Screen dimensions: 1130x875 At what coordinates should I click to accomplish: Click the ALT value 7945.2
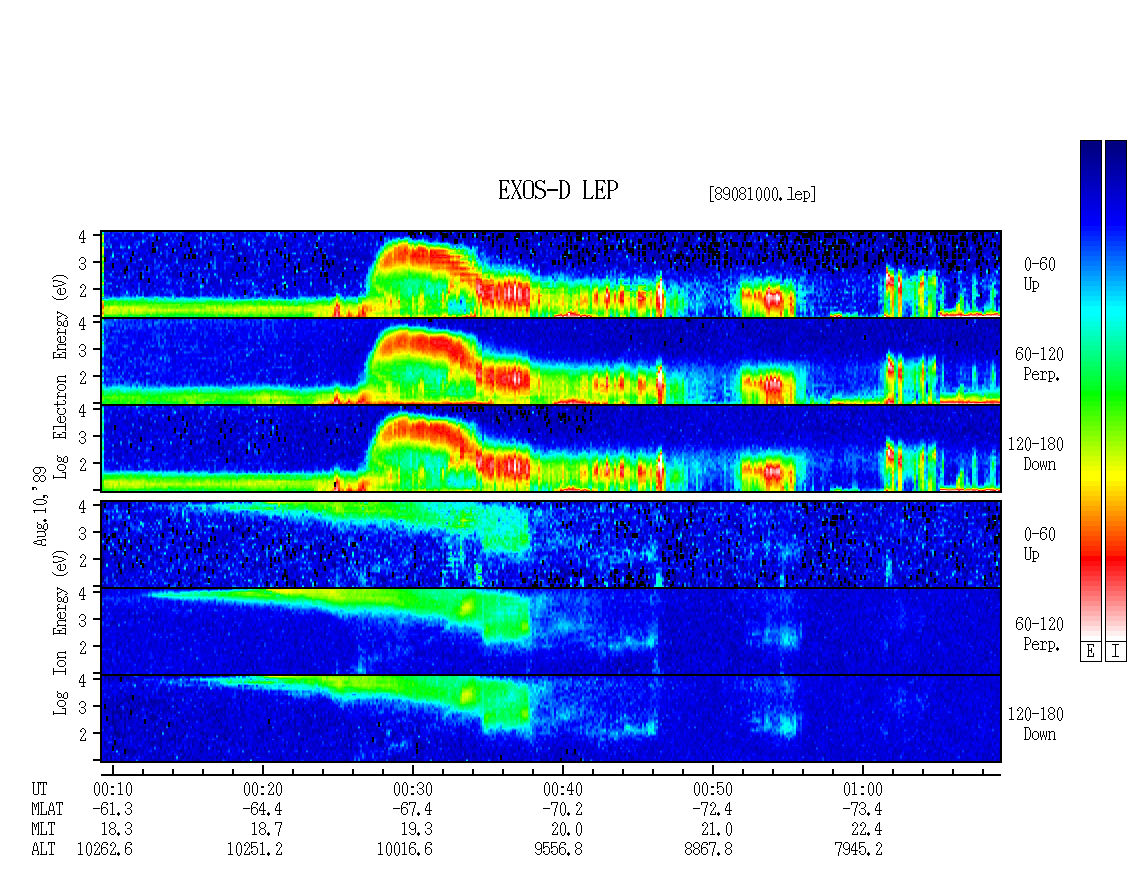[858, 850]
